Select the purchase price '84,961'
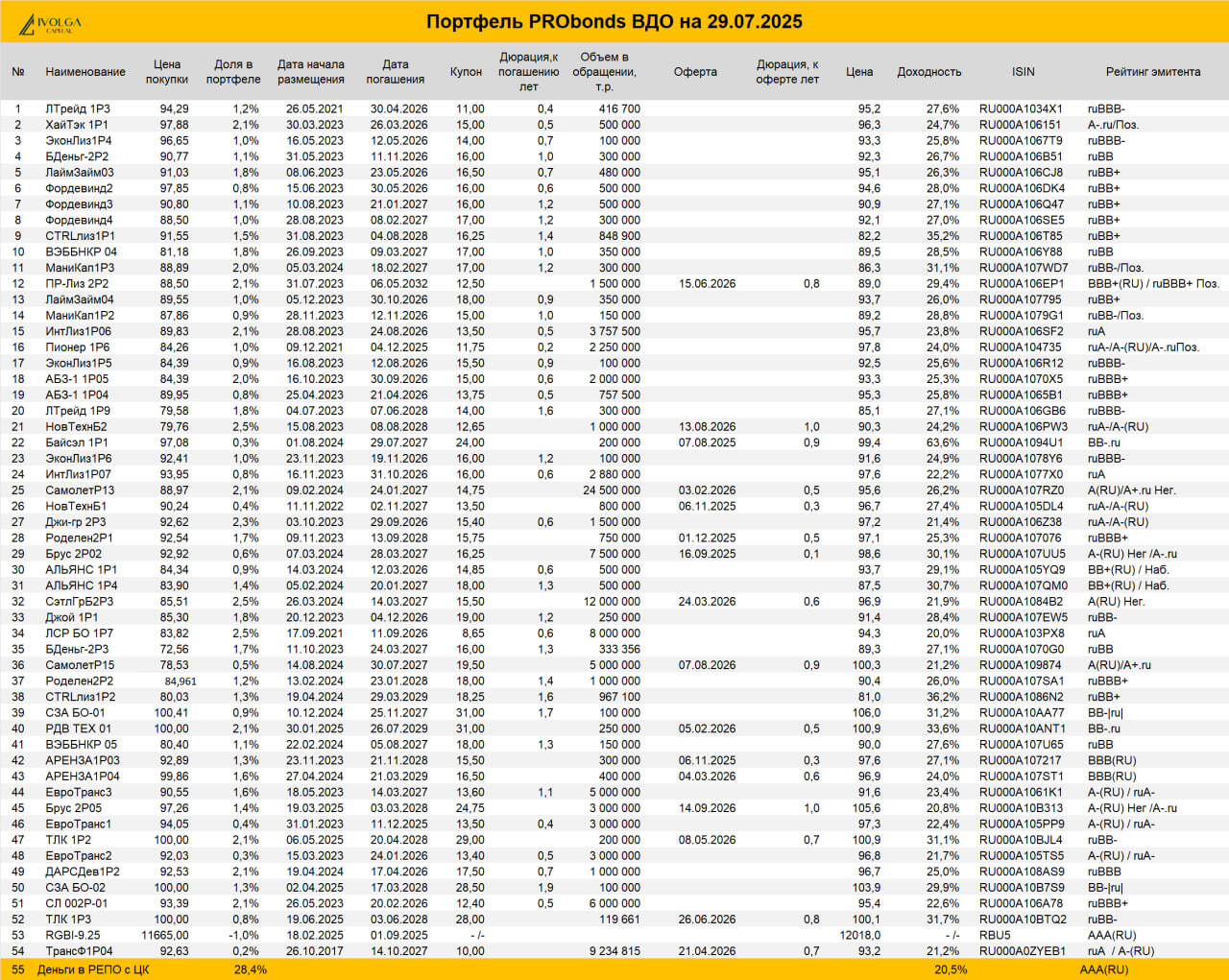 [x=181, y=681]
